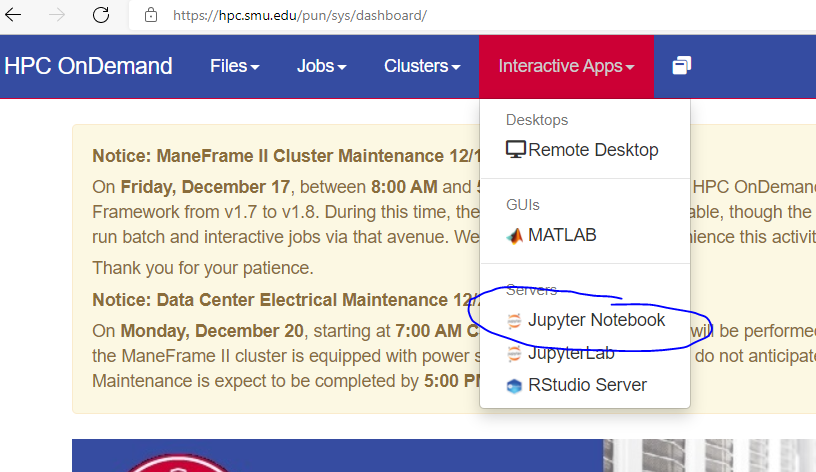Open the Files dropdown menu
Image resolution: width=816 pixels, height=472 pixels.
(235, 66)
